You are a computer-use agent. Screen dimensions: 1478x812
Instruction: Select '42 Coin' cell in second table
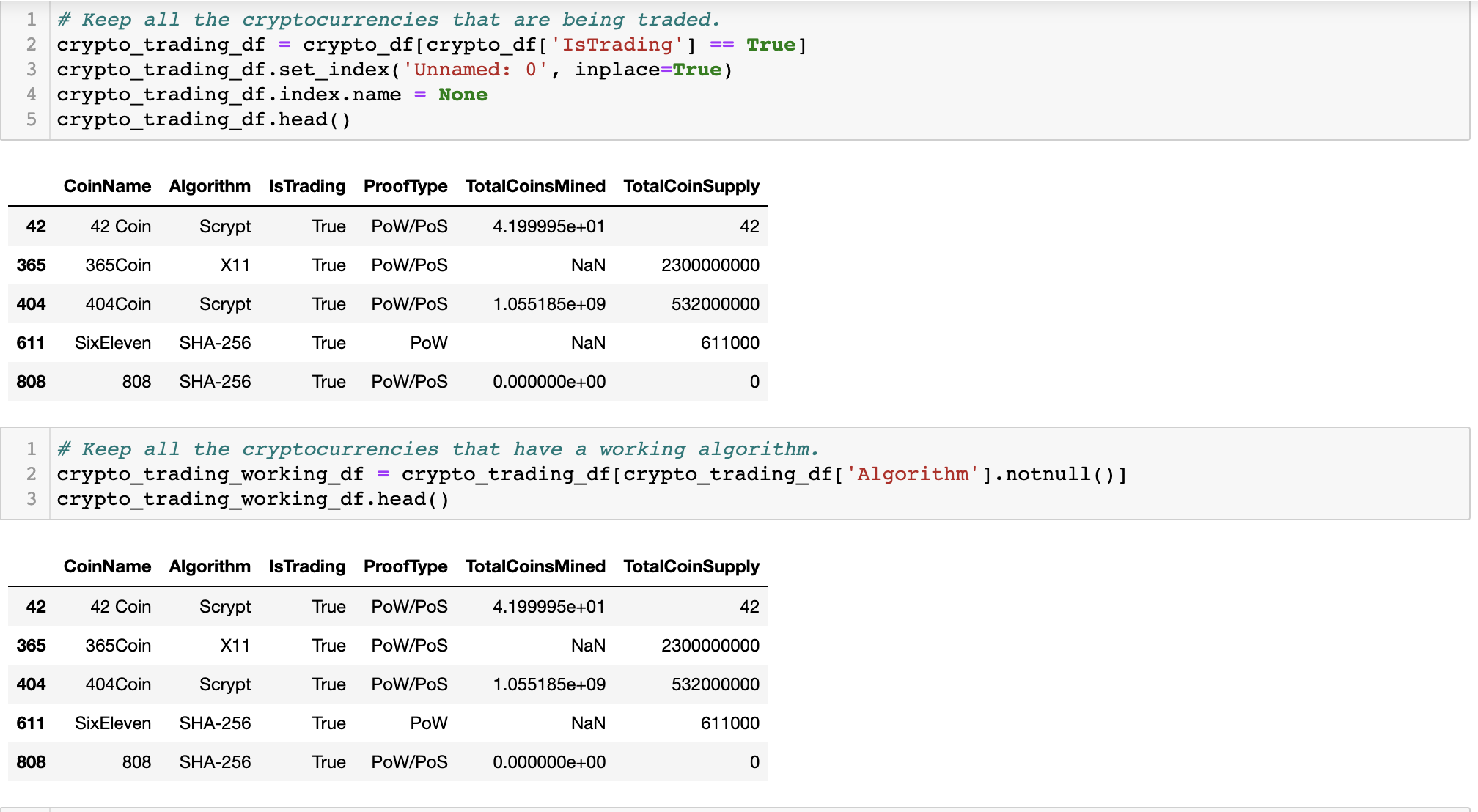pyautogui.click(x=121, y=607)
